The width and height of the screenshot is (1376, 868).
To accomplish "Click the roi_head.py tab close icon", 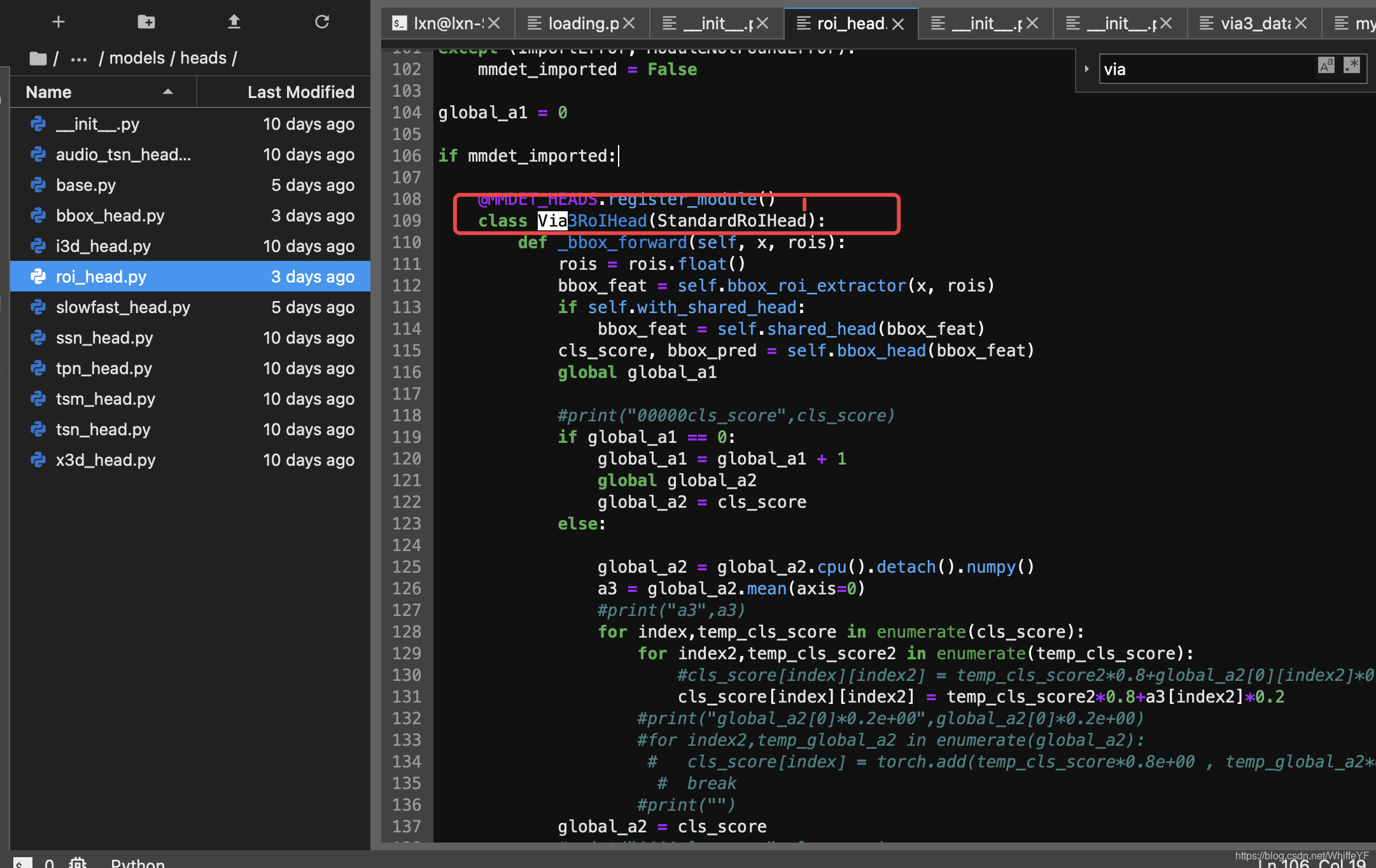I will click(899, 24).
